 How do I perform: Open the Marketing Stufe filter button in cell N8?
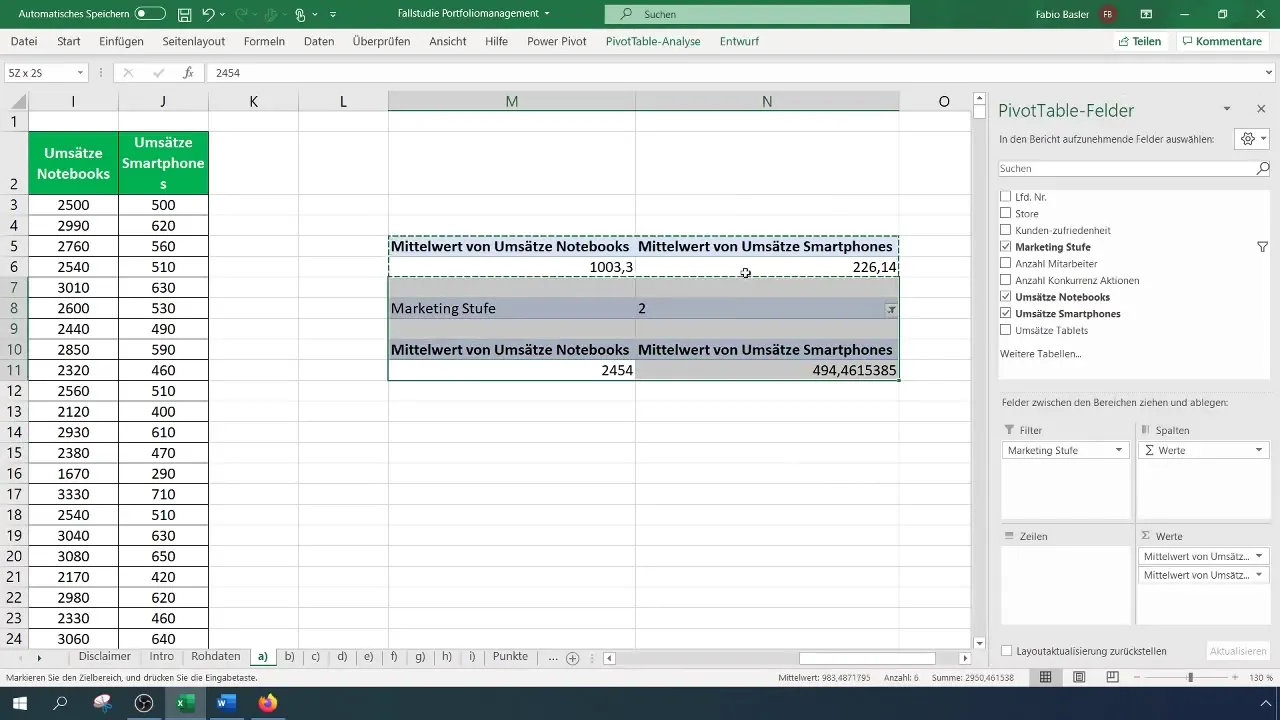coord(891,310)
